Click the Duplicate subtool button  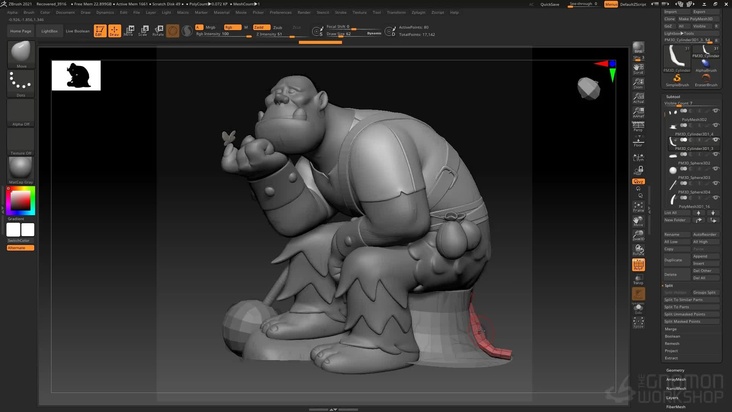tap(676, 260)
